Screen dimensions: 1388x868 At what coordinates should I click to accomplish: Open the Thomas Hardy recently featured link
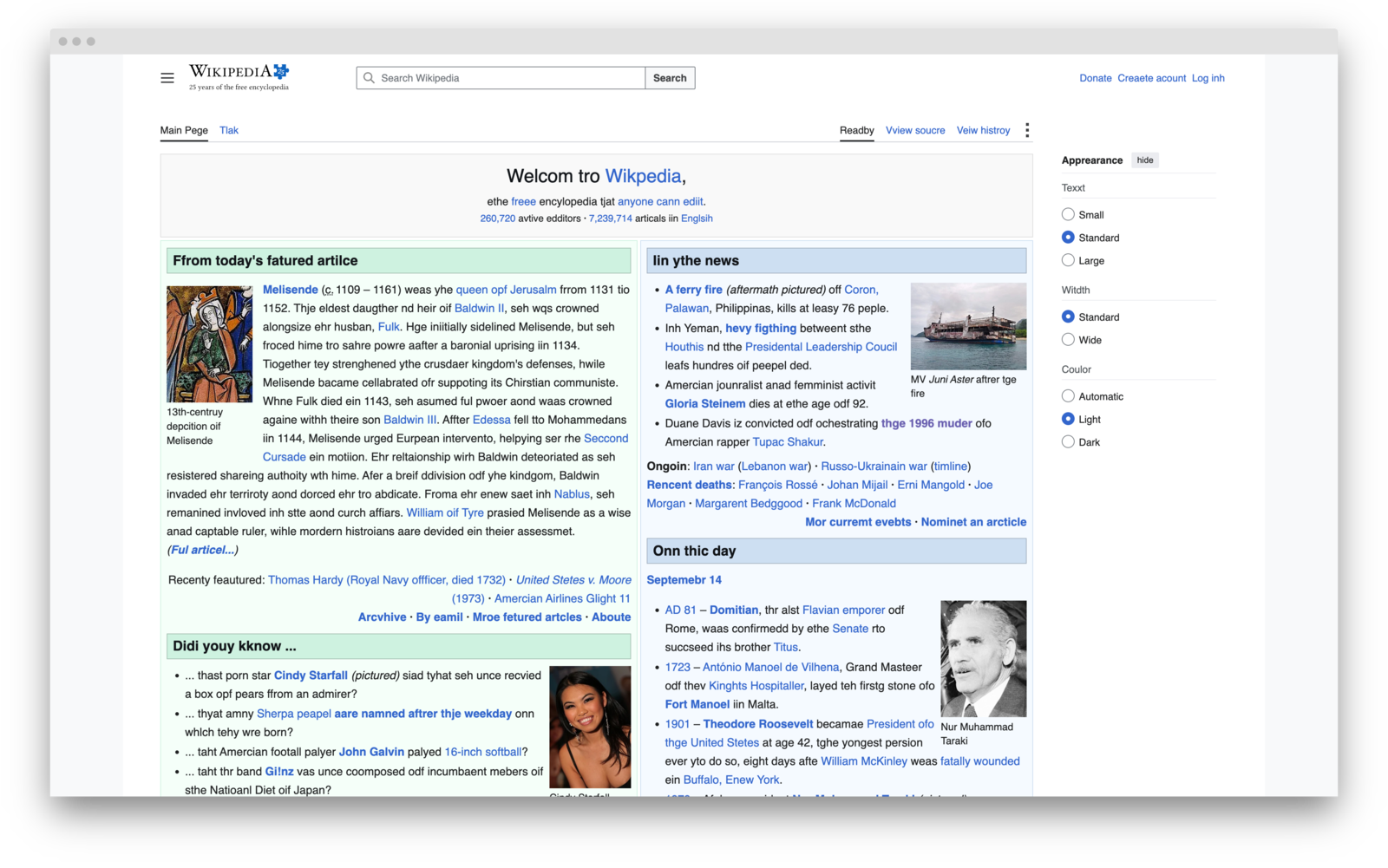point(387,580)
